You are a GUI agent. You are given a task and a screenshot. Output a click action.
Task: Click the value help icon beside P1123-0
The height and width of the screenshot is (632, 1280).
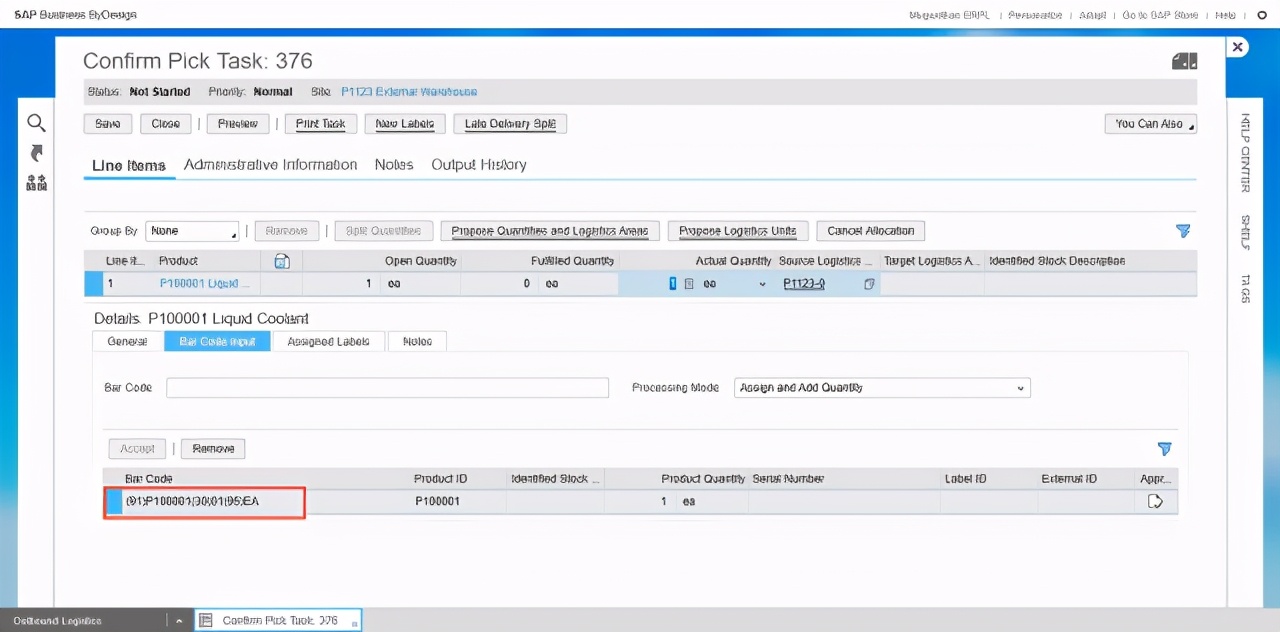tap(869, 284)
